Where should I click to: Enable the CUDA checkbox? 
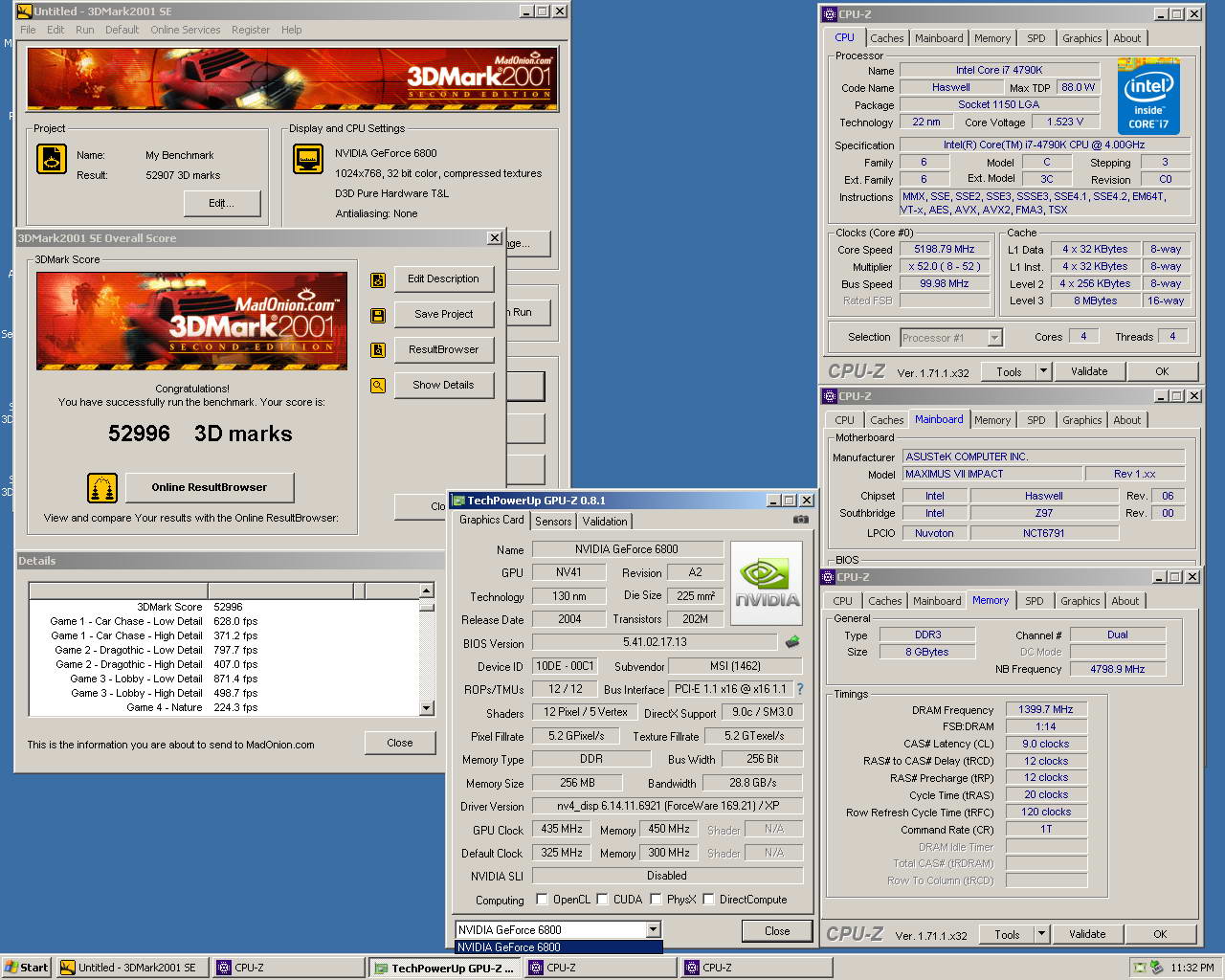click(x=603, y=900)
